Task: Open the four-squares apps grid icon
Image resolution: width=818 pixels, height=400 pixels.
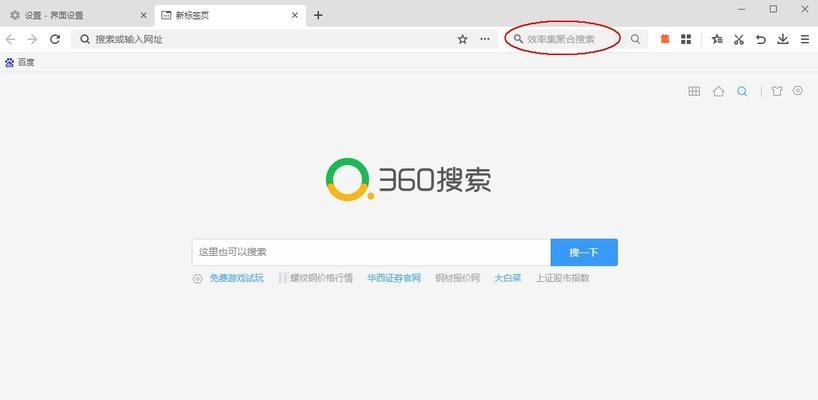Action: pyautogui.click(x=686, y=39)
